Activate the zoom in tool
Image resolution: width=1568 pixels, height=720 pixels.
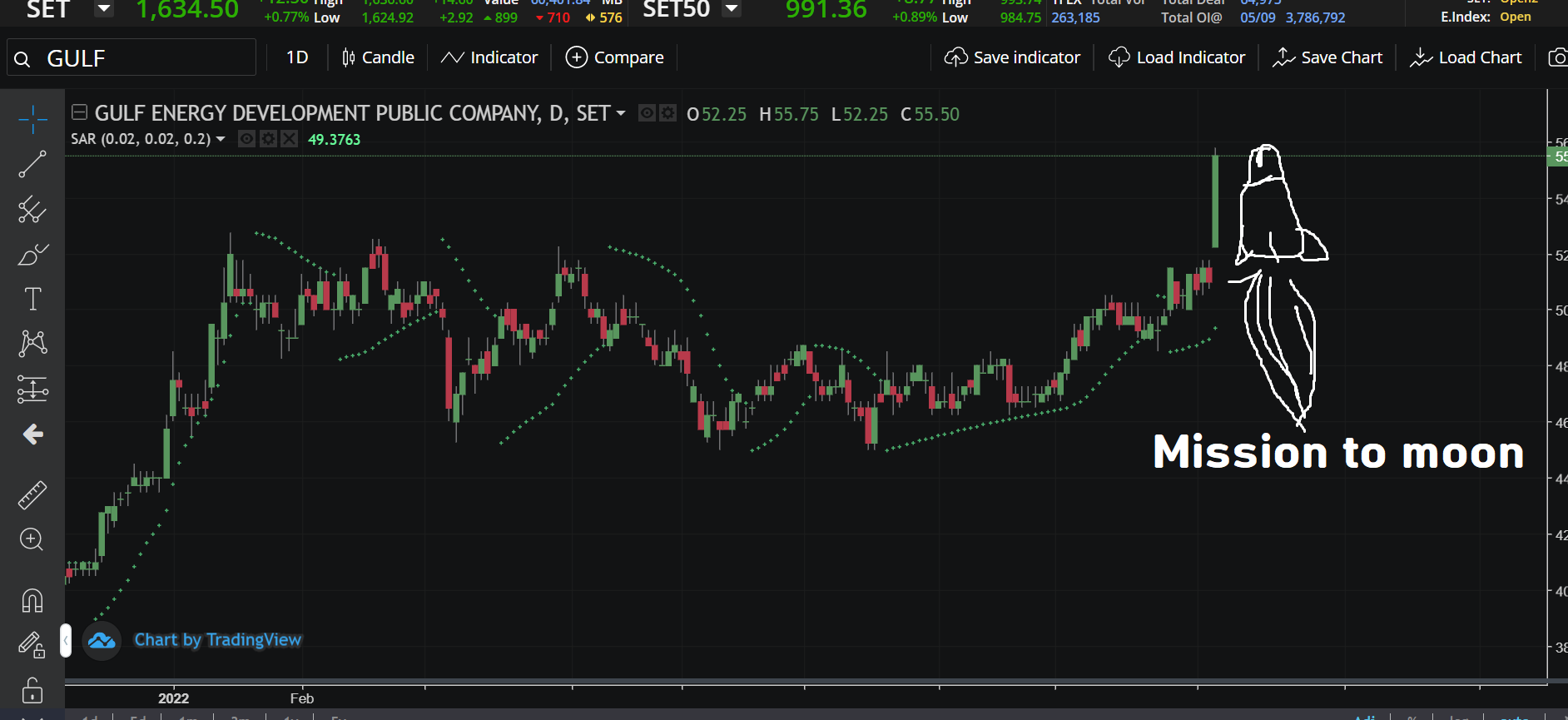tap(32, 539)
